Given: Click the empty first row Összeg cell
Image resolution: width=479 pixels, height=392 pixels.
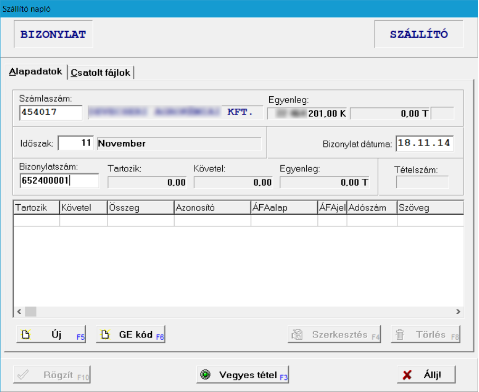Looking at the screenshot, I should click(141, 221).
